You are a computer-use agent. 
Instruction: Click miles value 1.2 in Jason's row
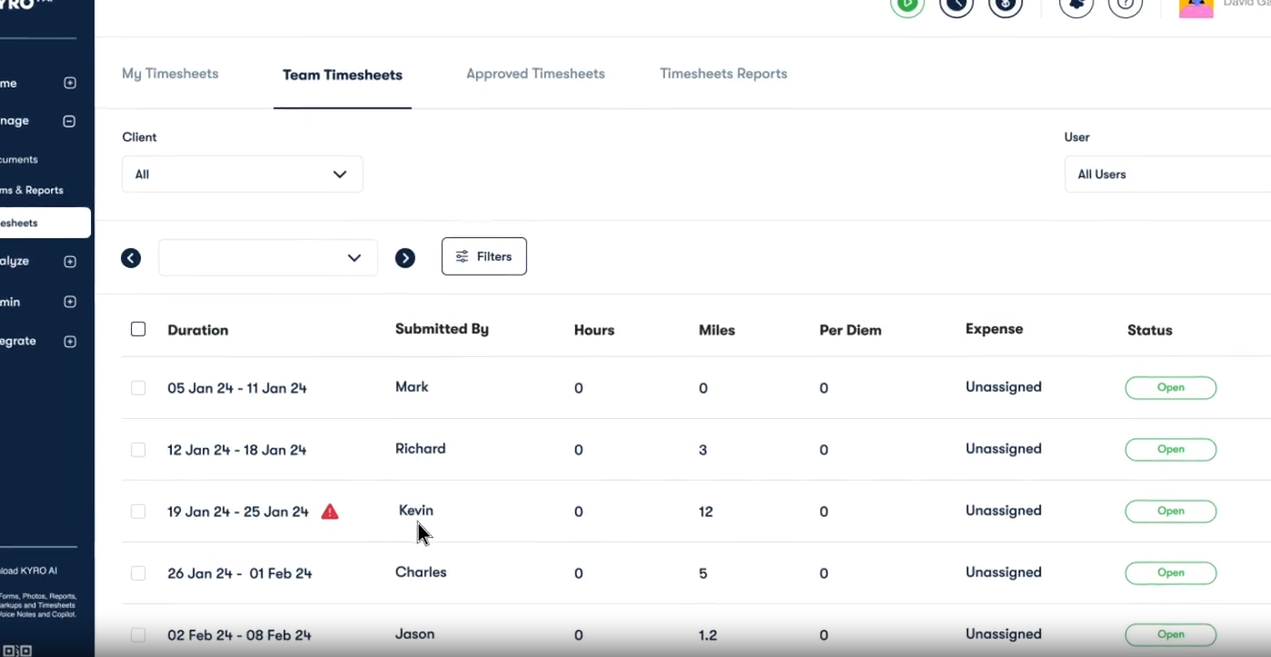707,635
